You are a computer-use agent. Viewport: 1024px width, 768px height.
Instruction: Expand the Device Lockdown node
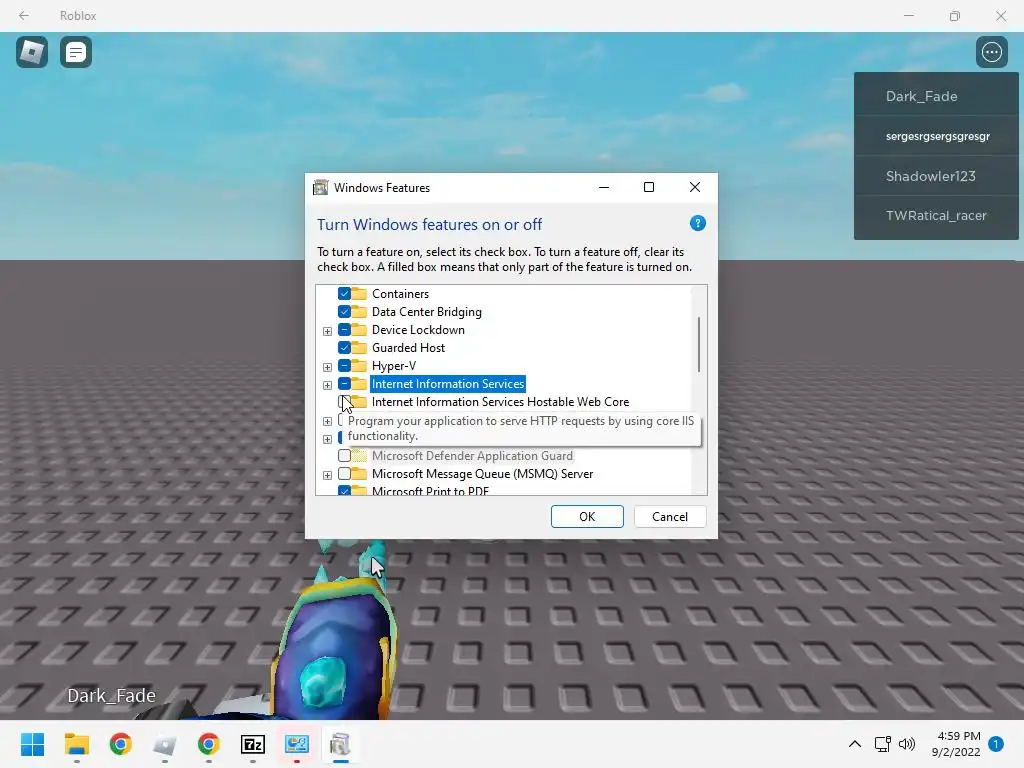coord(327,331)
